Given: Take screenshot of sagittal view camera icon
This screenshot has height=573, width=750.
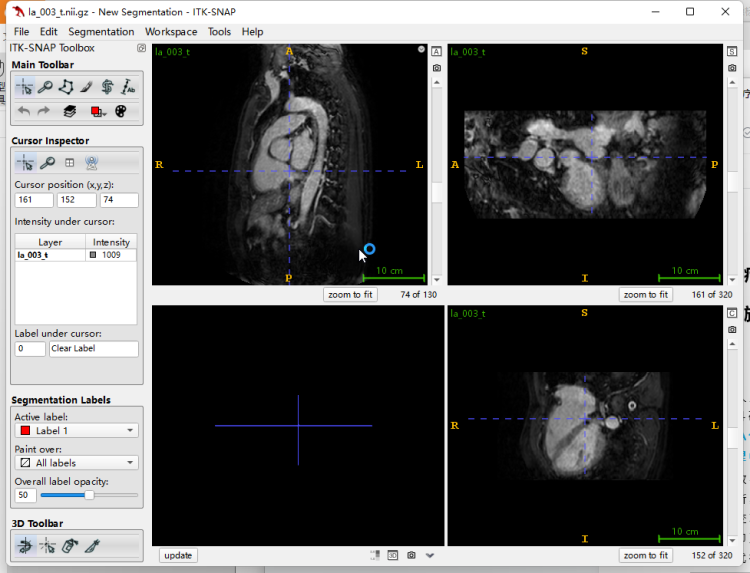Looking at the screenshot, I should [x=732, y=68].
